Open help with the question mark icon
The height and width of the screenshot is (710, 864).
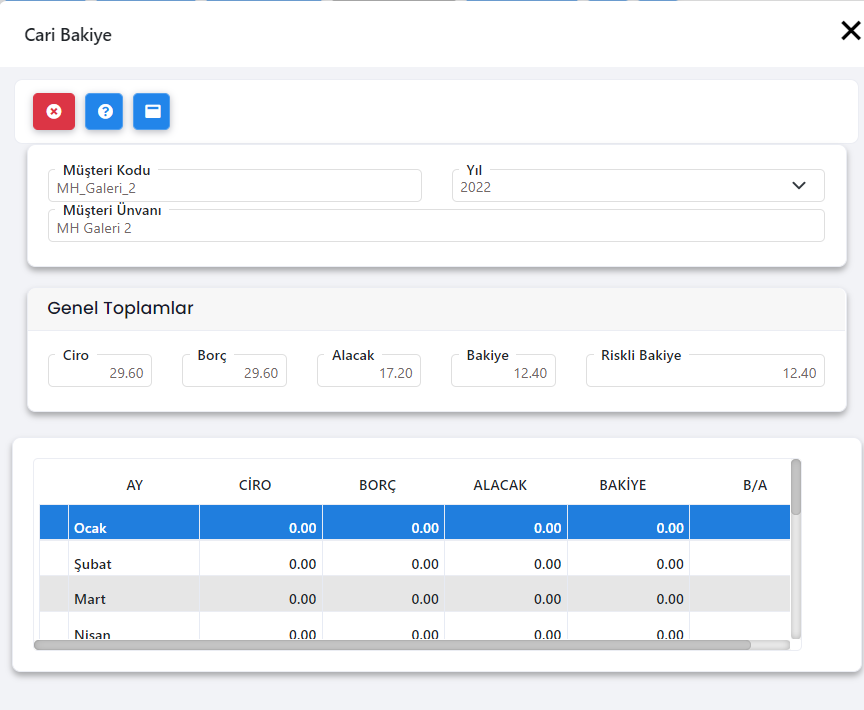tap(104, 111)
